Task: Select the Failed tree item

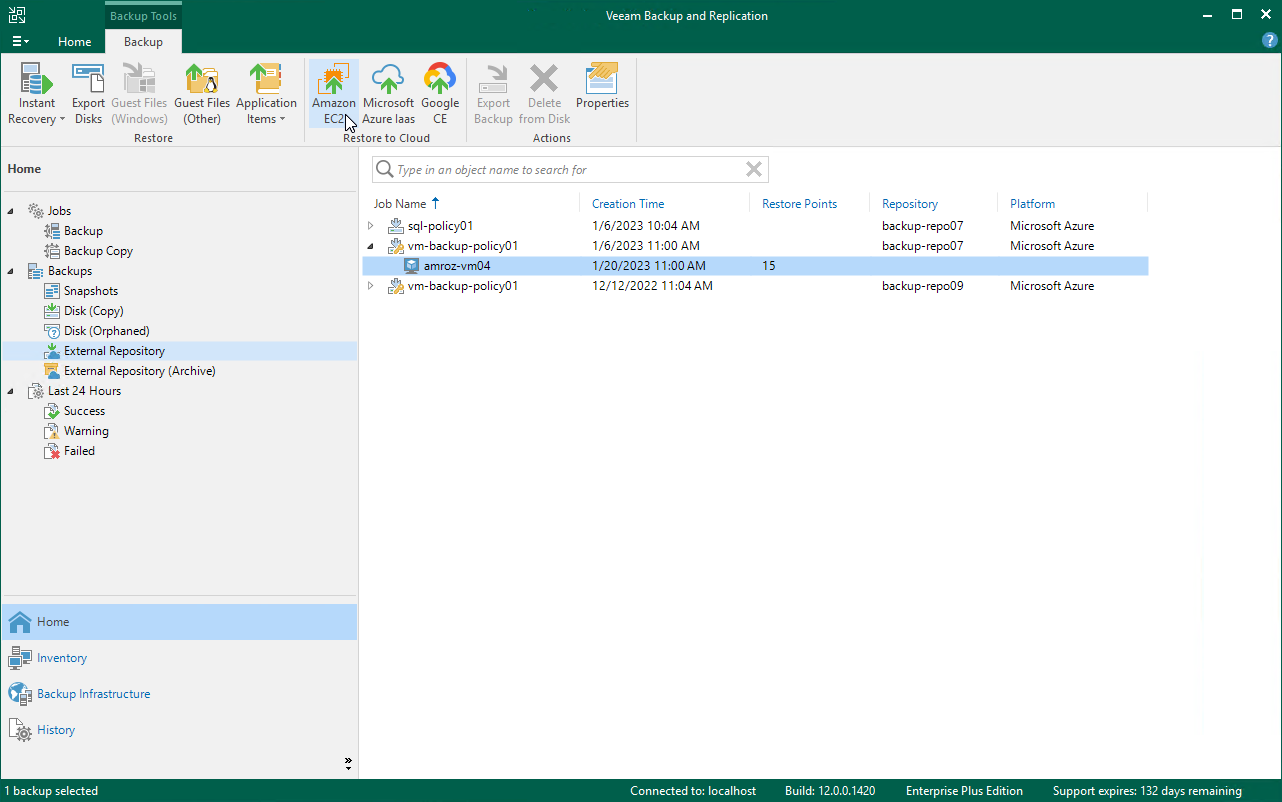Action: pos(79,451)
